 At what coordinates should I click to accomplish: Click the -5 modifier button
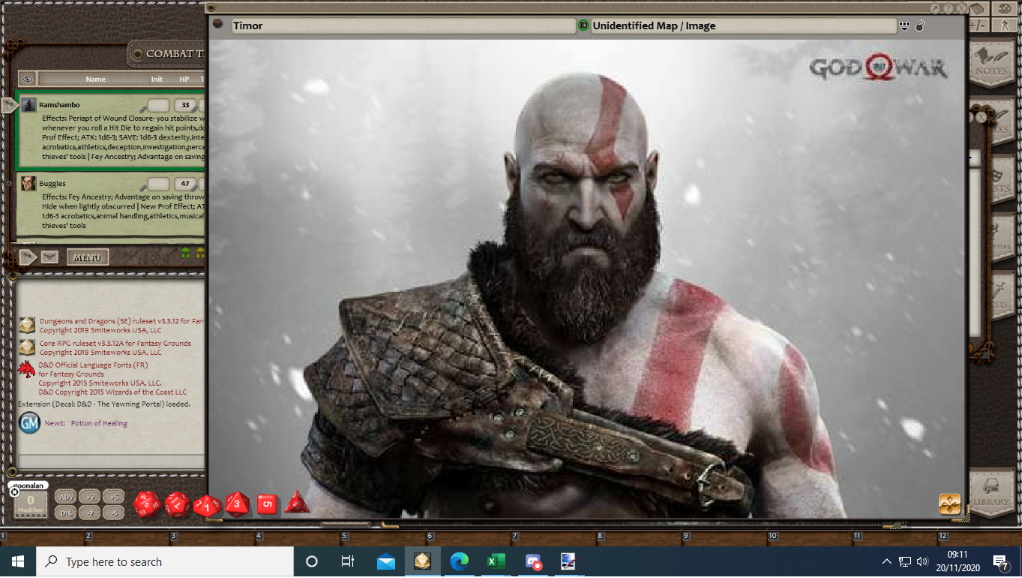113,513
